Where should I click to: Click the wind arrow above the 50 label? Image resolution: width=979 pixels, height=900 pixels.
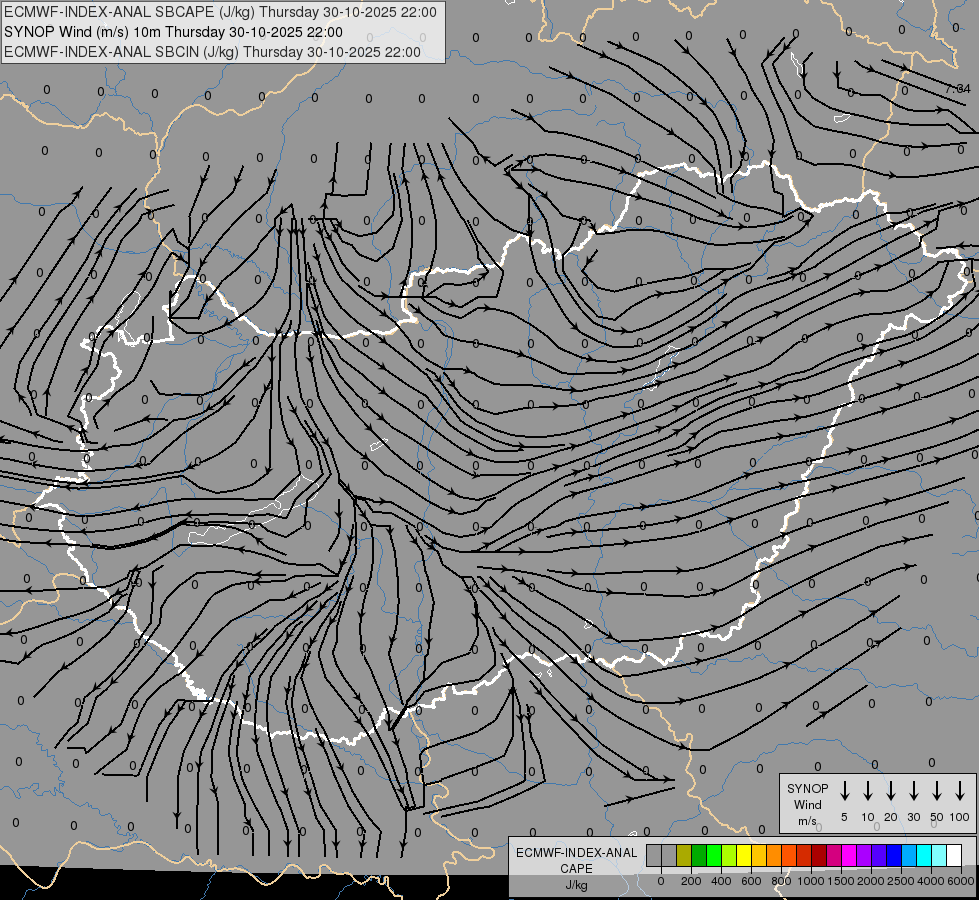point(937,790)
